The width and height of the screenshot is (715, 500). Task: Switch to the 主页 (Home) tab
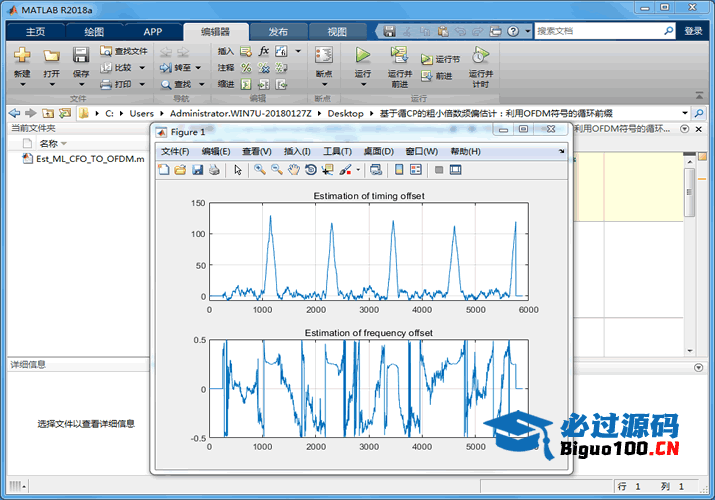point(36,31)
